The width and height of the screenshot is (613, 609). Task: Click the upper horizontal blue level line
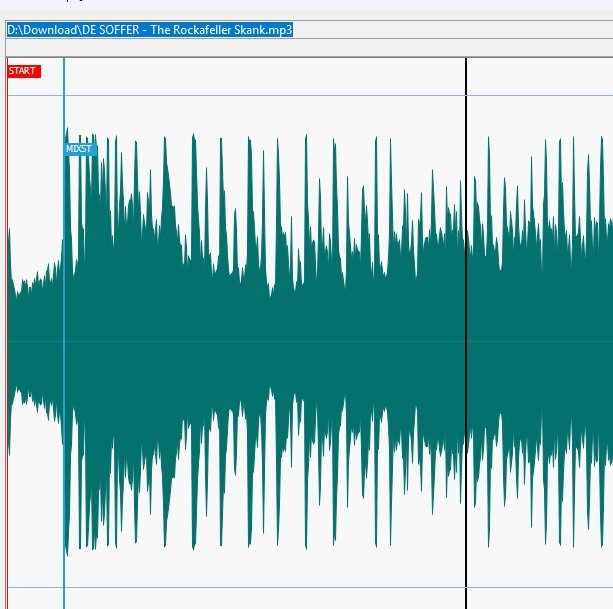(x=300, y=96)
